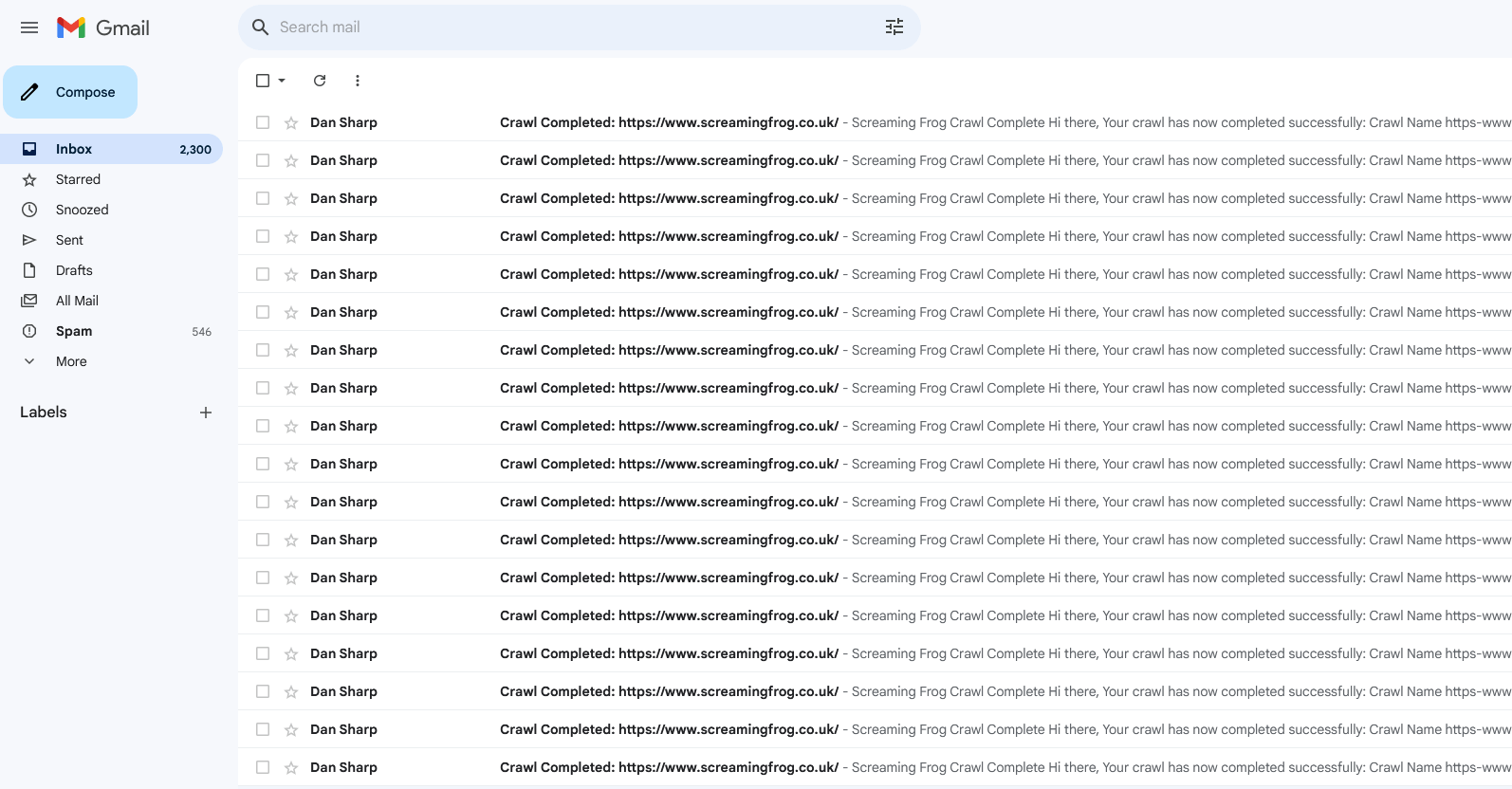1512x789 pixels.
Task: Refresh the inbox
Action: click(320, 81)
